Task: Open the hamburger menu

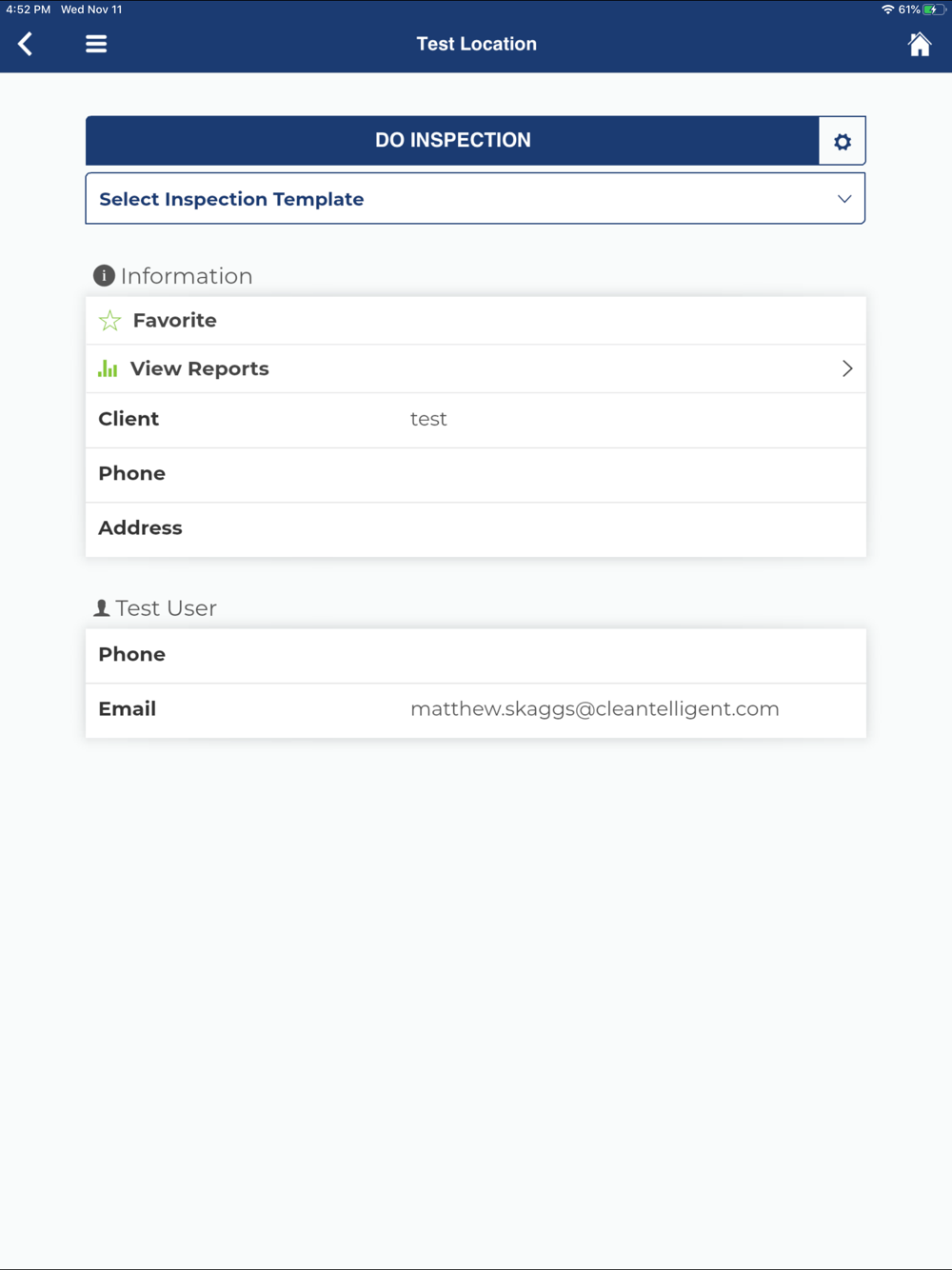Action: 96,44
